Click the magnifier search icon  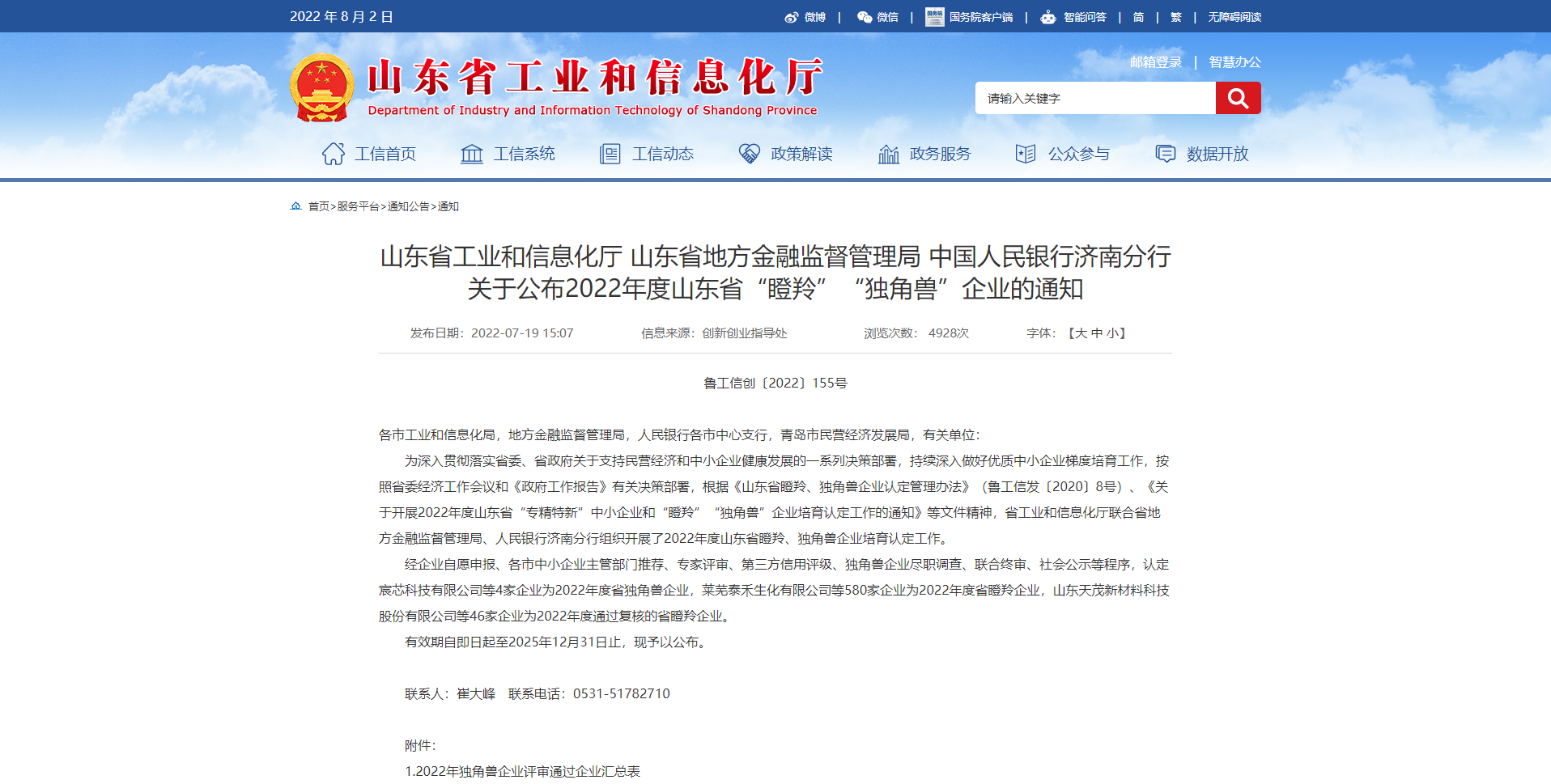[x=1239, y=98]
